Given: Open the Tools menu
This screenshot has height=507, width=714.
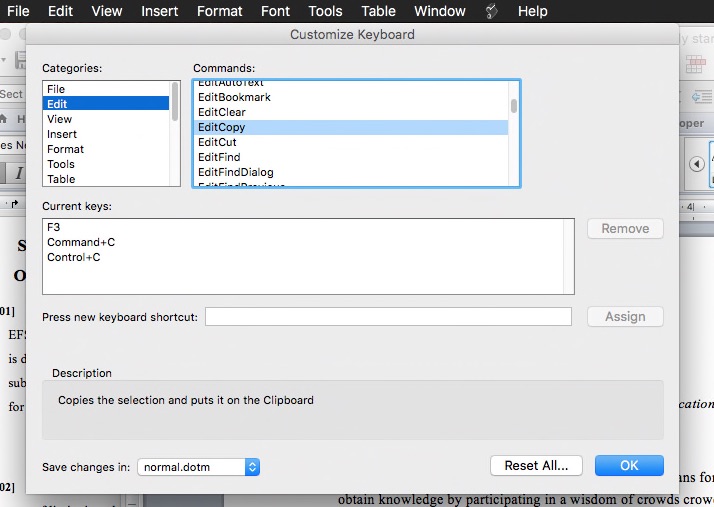Looking at the screenshot, I should click(325, 11).
